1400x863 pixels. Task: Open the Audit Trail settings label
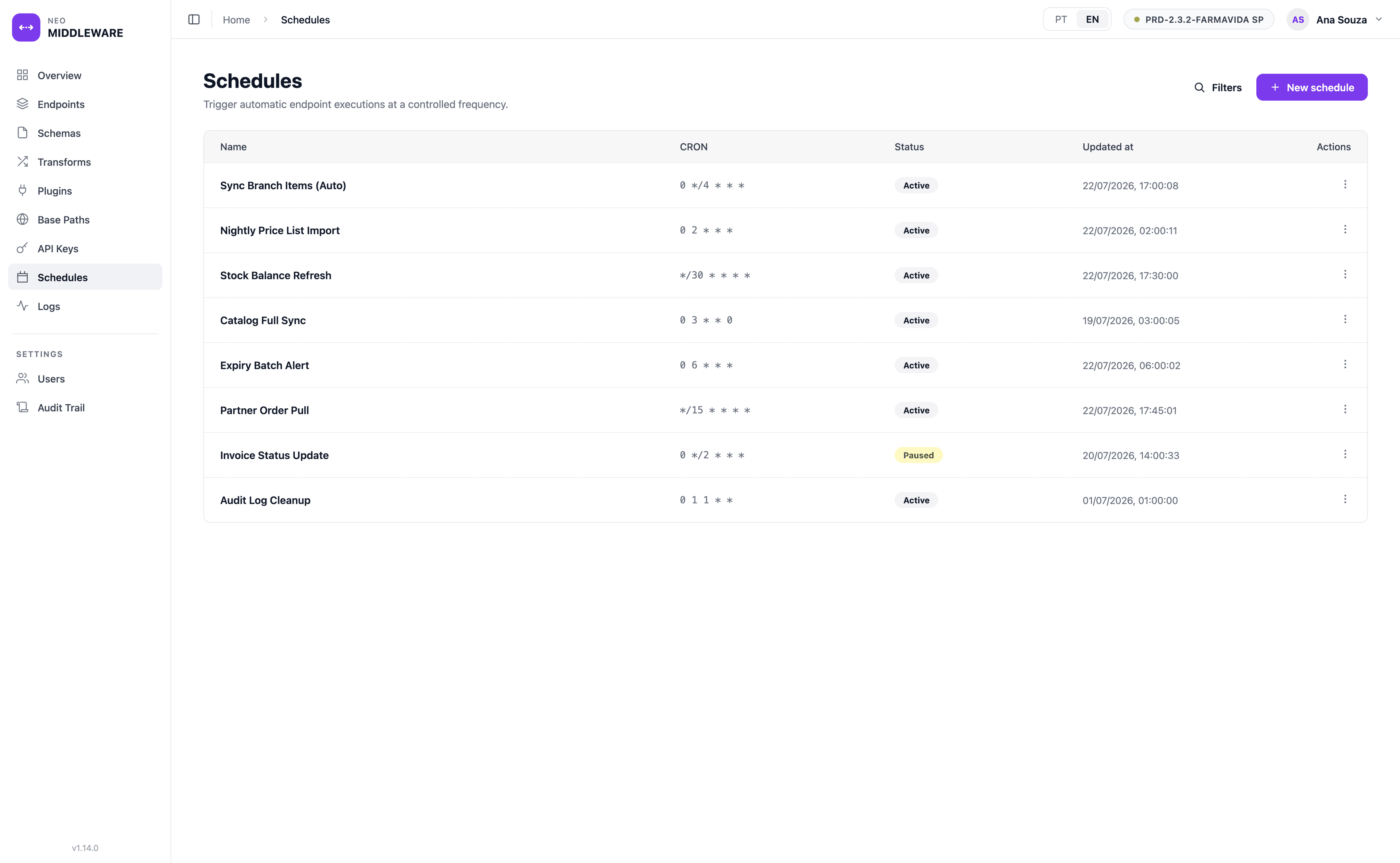[61, 408]
